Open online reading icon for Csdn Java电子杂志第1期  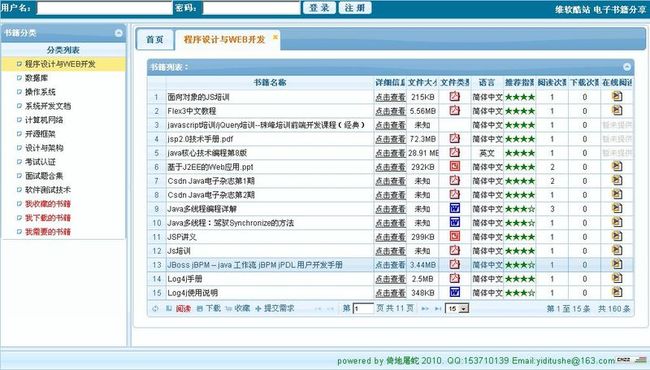coord(617,180)
